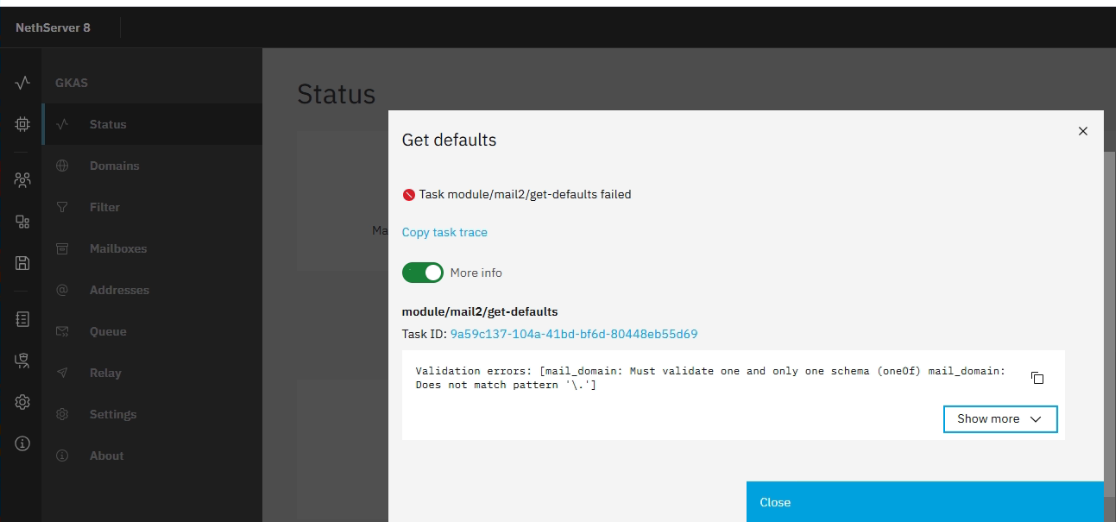This screenshot has height=522, width=1116.
Task: Click the Copy task trace link
Action: click(x=445, y=232)
